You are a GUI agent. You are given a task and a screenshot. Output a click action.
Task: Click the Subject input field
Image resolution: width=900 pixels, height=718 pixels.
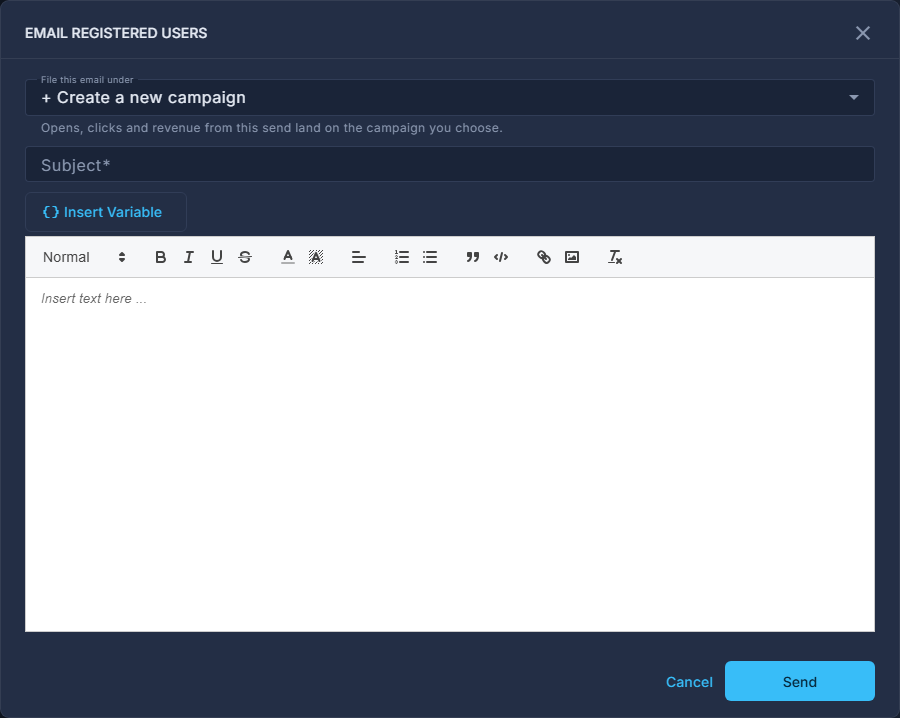pyautogui.click(x=450, y=165)
